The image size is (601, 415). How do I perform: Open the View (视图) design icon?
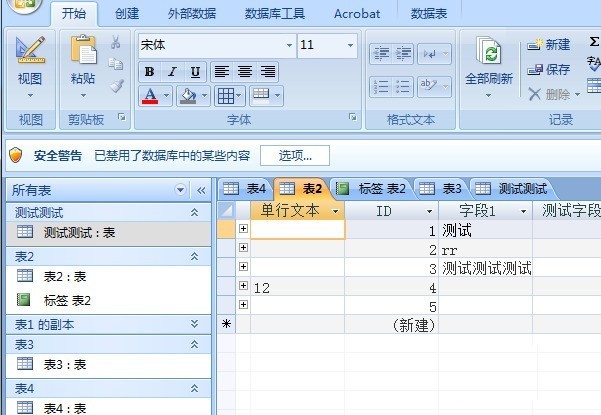(30, 50)
